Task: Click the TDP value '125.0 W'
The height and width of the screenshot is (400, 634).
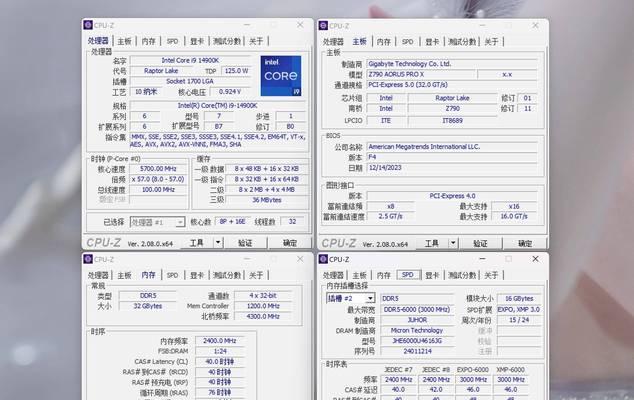Action: (x=237, y=71)
